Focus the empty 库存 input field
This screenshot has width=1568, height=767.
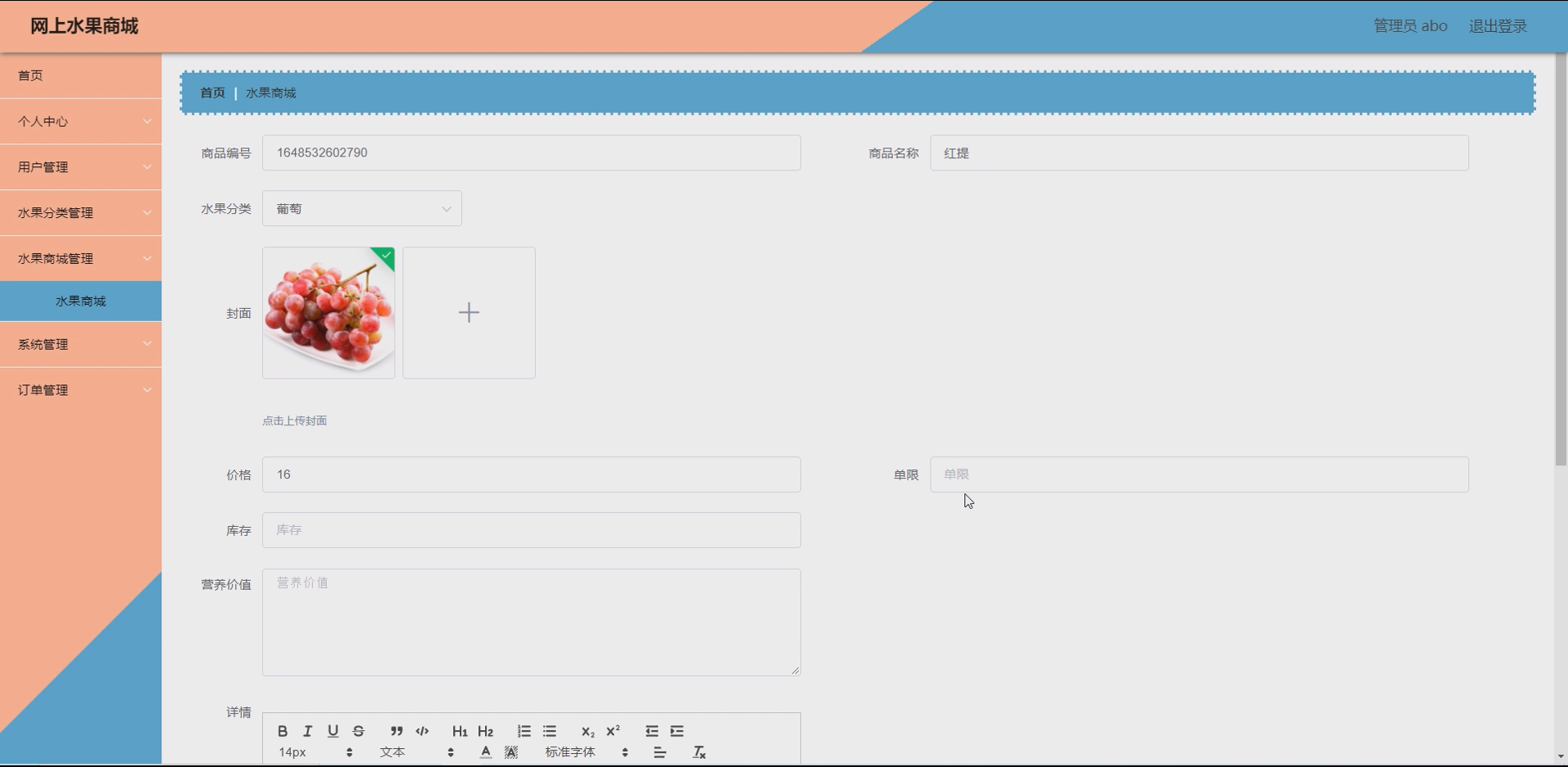(531, 530)
